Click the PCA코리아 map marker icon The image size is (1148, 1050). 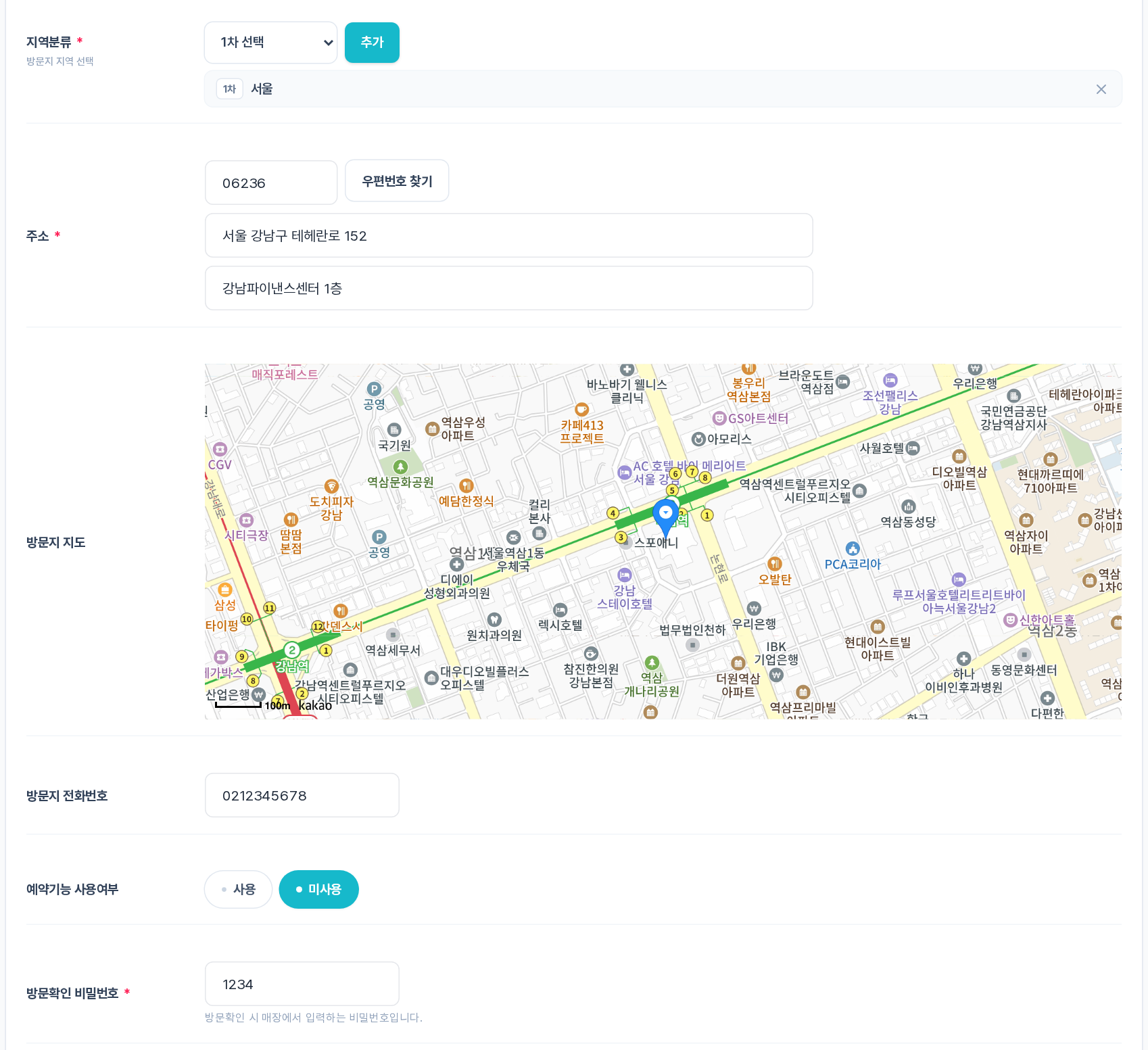[x=853, y=548]
